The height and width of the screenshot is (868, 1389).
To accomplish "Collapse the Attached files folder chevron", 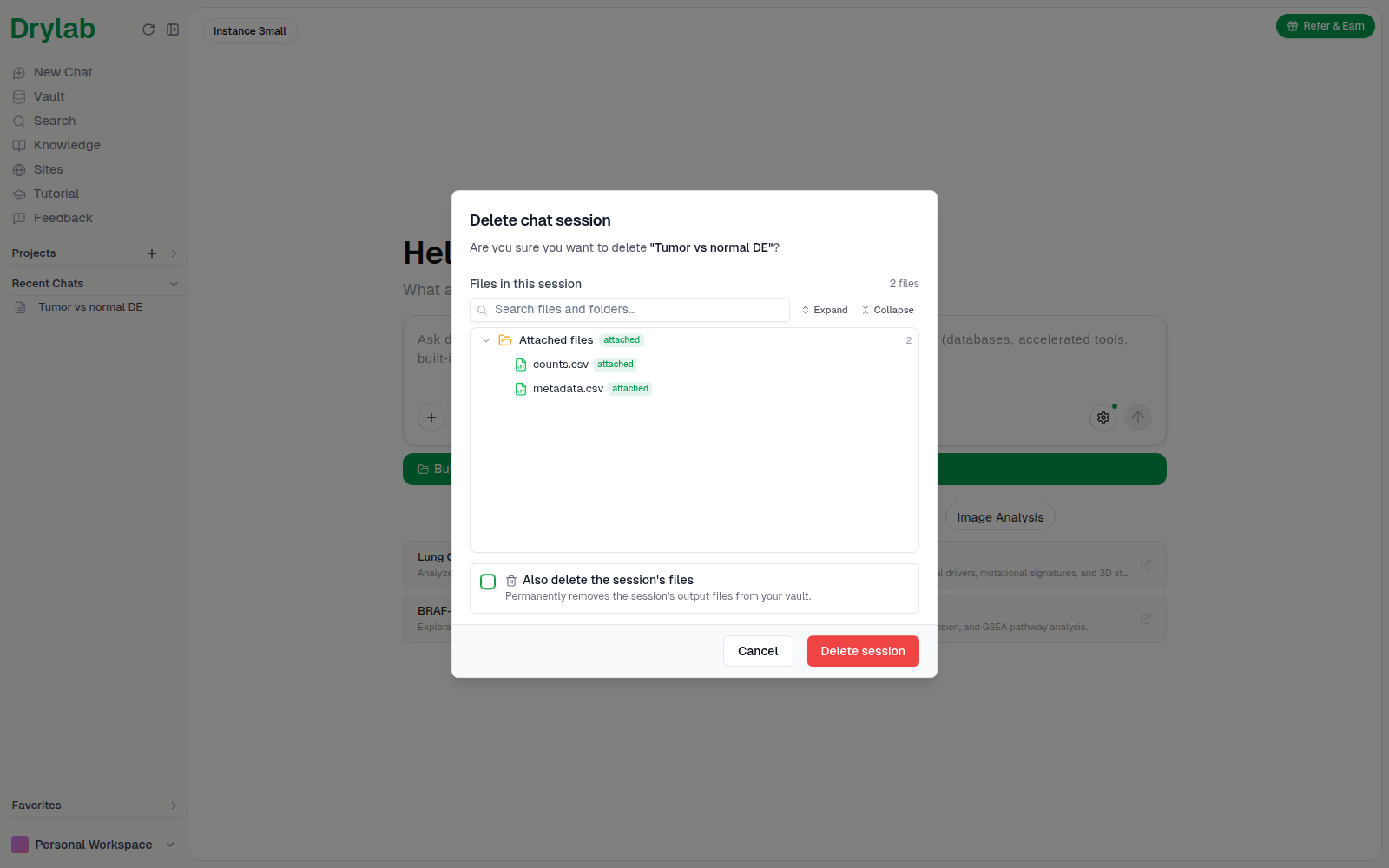I will click(x=486, y=340).
